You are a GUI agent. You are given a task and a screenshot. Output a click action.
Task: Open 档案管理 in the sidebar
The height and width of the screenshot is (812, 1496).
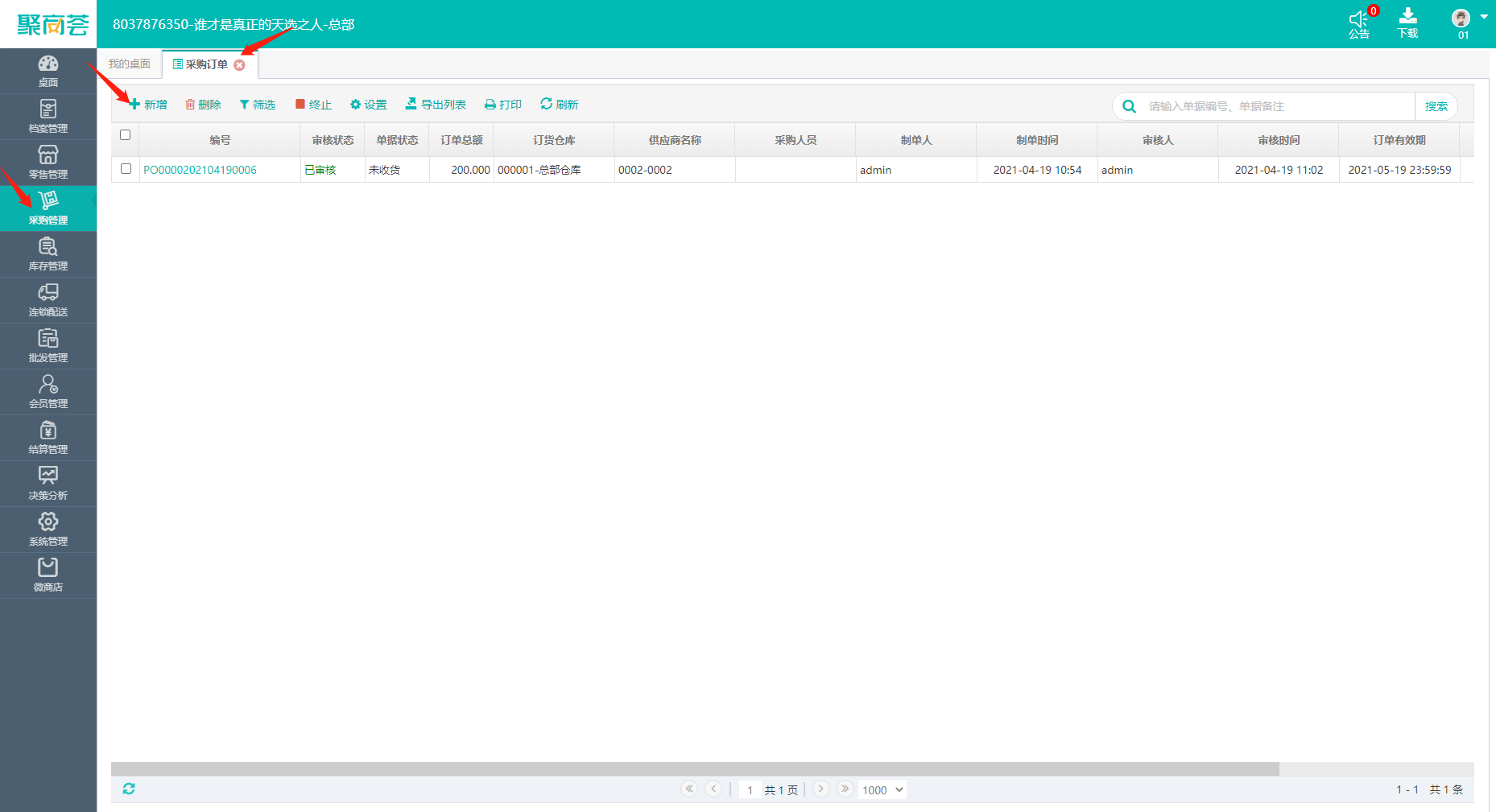(48, 117)
